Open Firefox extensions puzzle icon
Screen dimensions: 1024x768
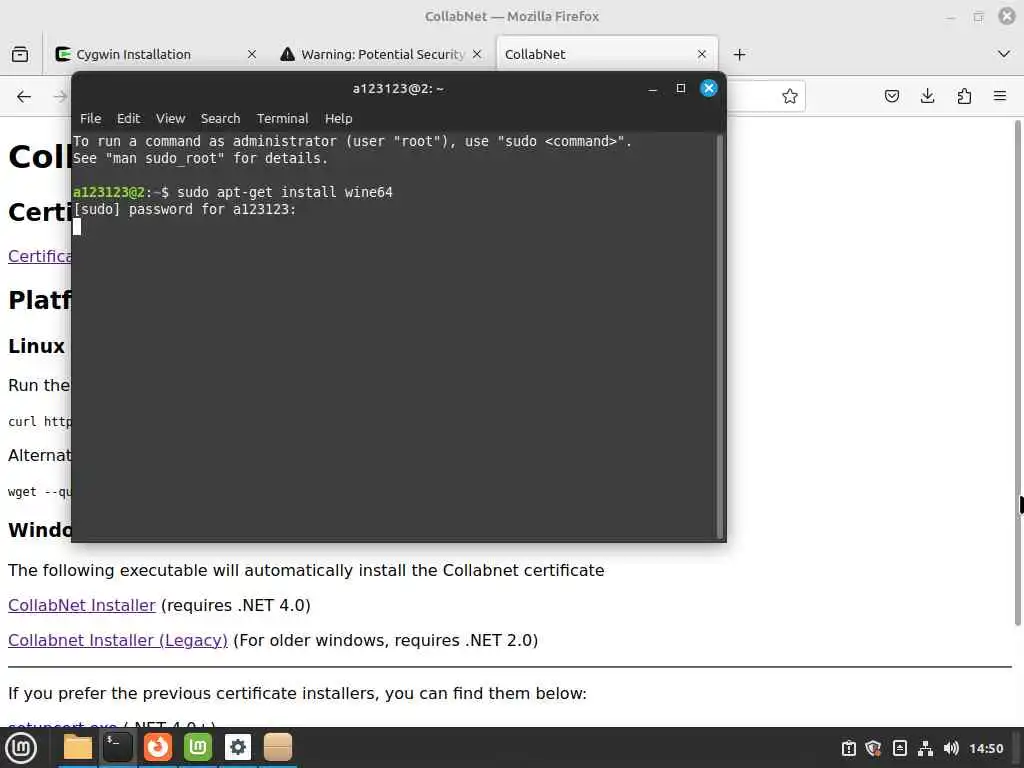964,97
